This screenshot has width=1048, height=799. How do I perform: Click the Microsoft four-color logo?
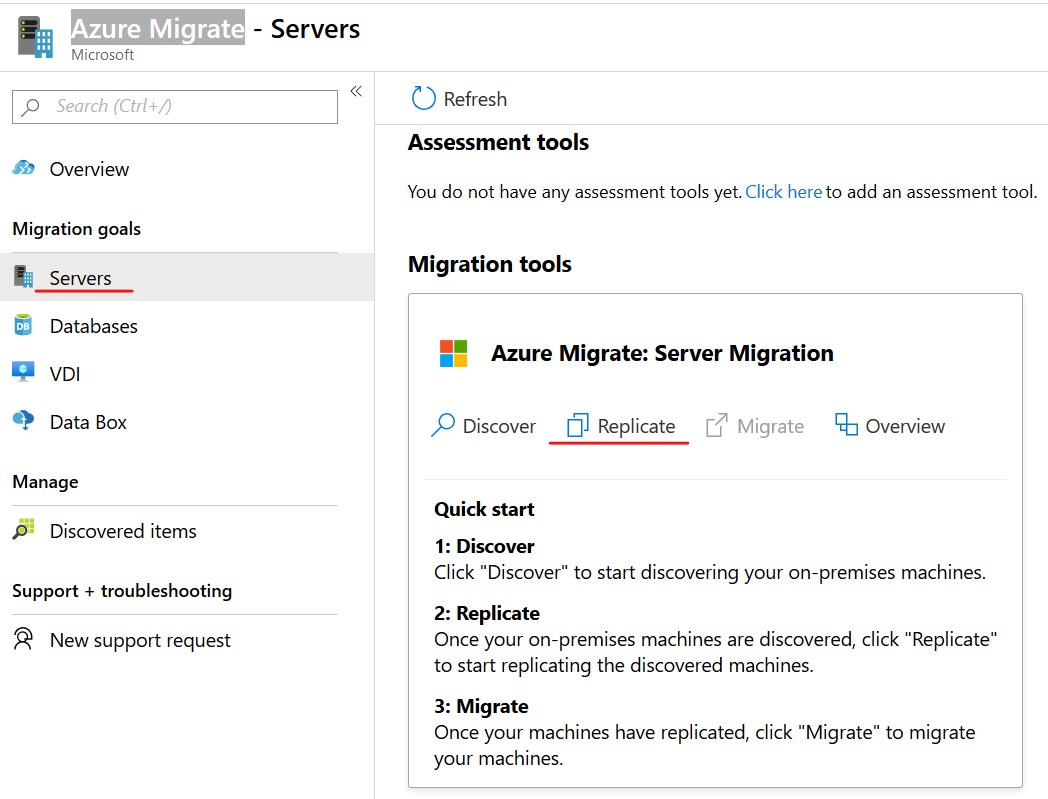point(453,353)
